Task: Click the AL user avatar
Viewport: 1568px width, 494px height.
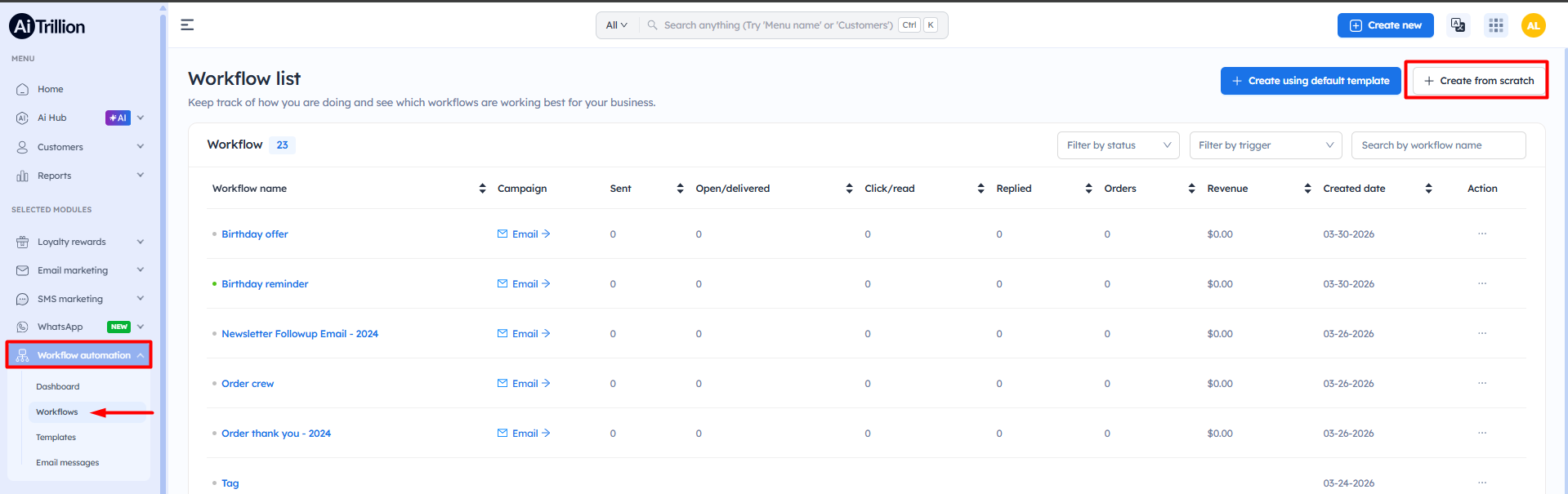Action: (1533, 25)
